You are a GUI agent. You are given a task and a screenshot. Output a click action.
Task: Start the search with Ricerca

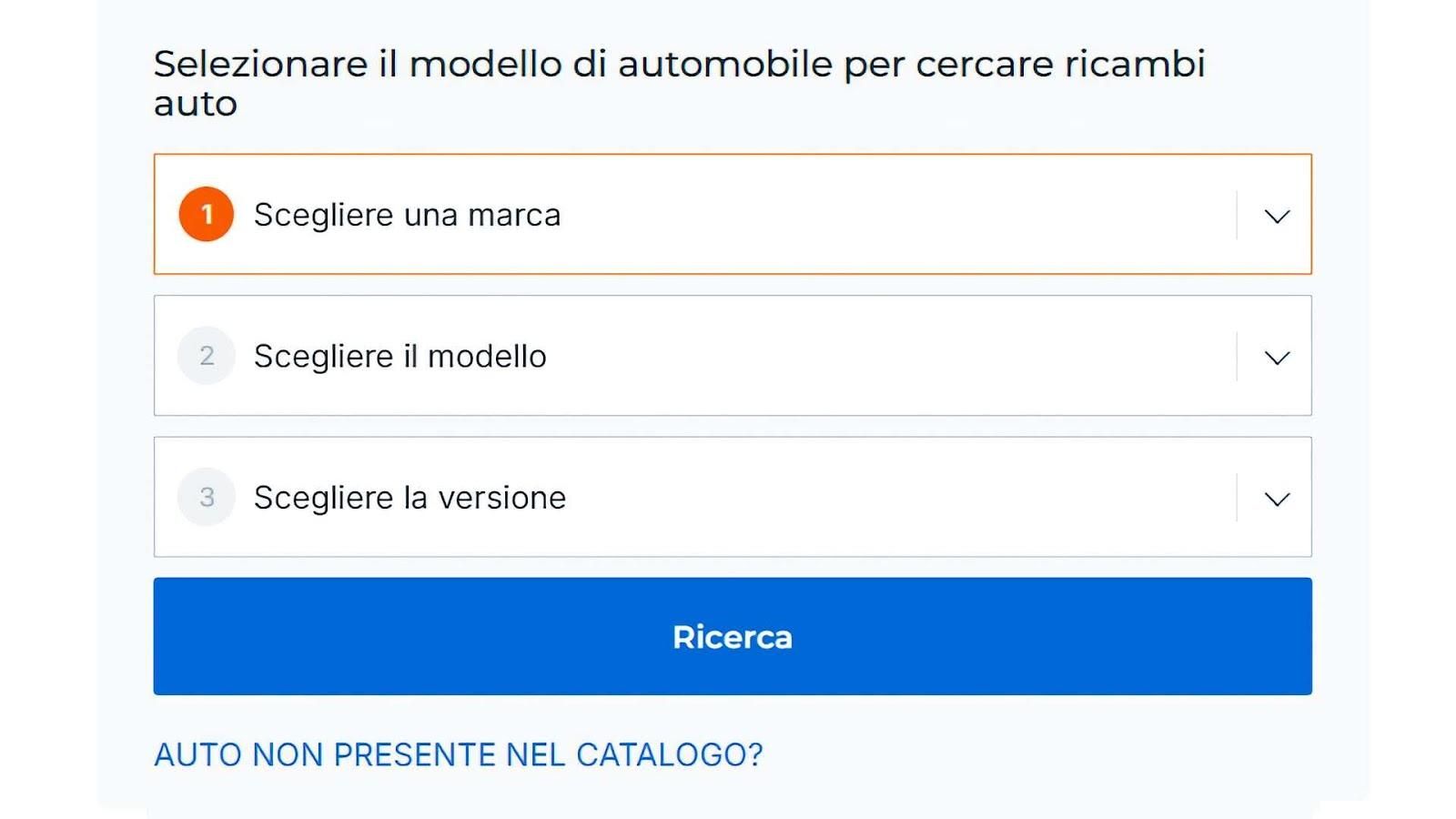click(x=733, y=637)
